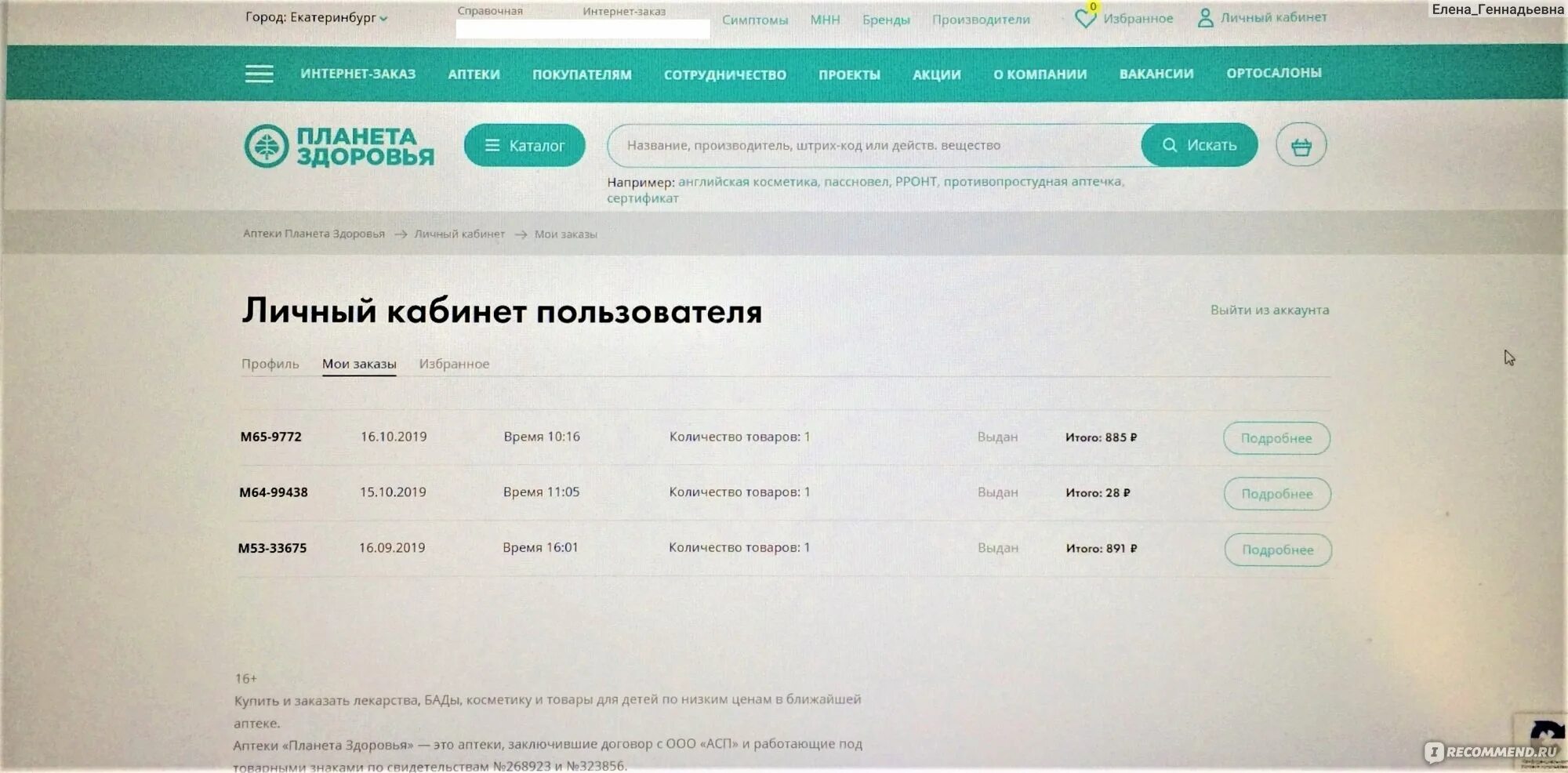
Task: Open the shopping basket icon
Action: click(x=1301, y=145)
